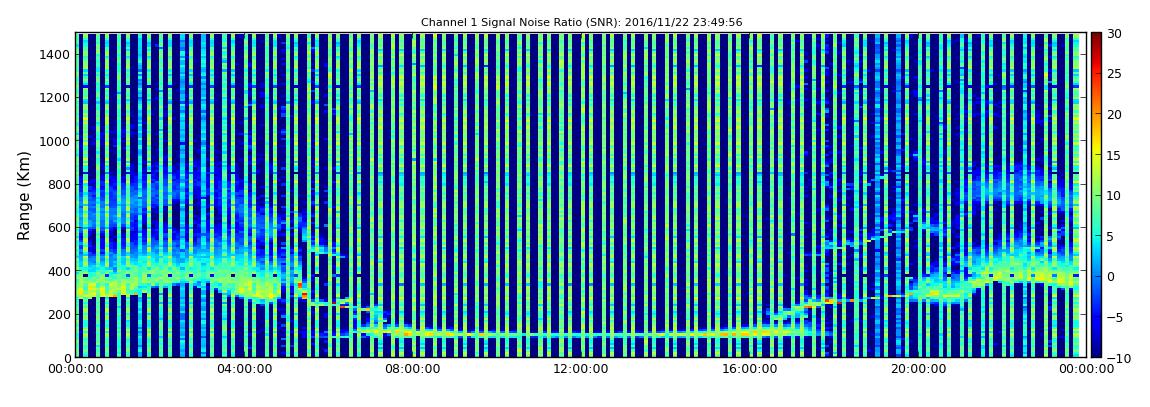Click the 1000 range axis tick label
Image resolution: width=1150 pixels, height=407 pixels.
[x=56, y=141]
